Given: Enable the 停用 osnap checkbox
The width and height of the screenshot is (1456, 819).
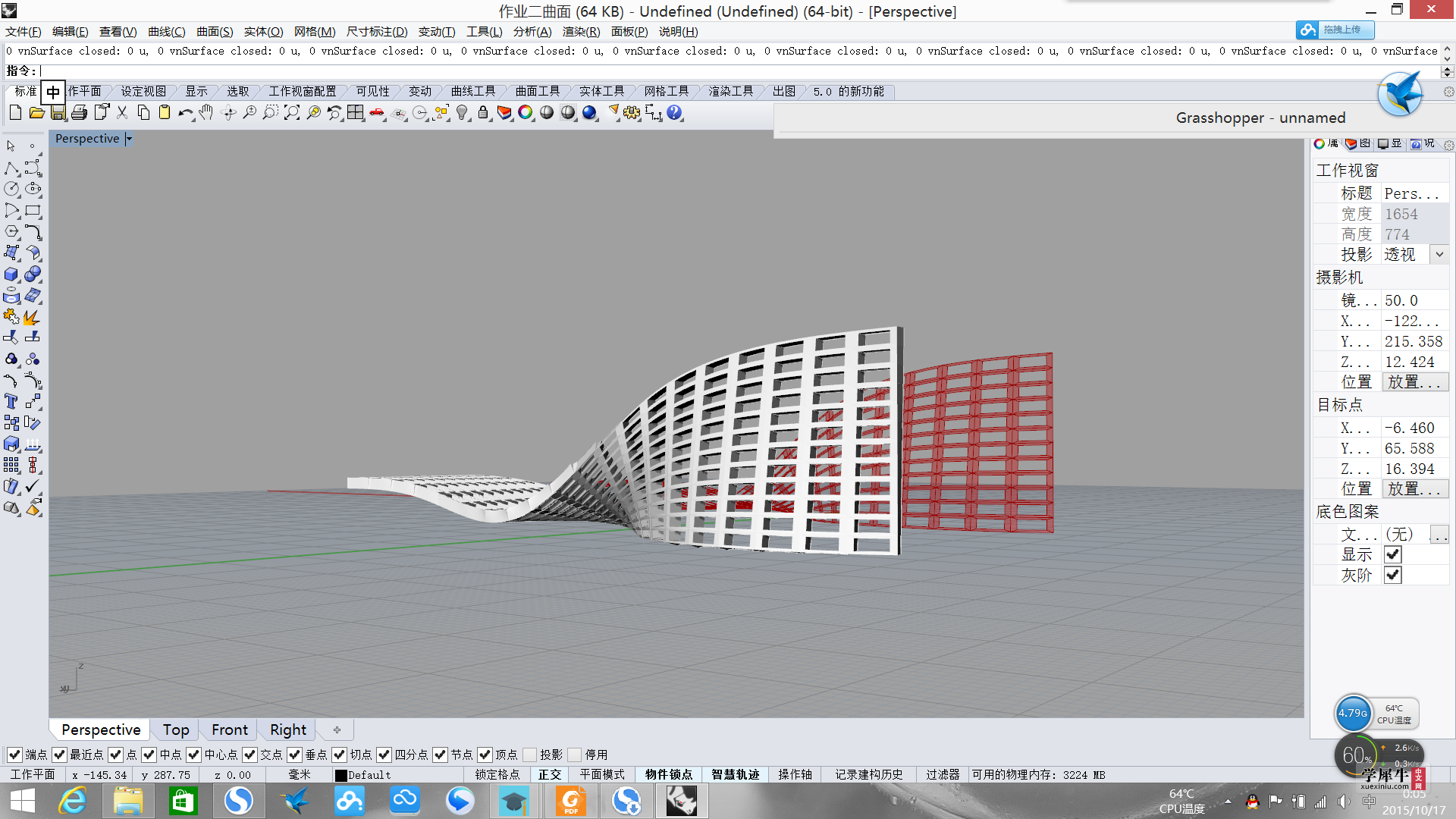Looking at the screenshot, I should coord(574,755).
